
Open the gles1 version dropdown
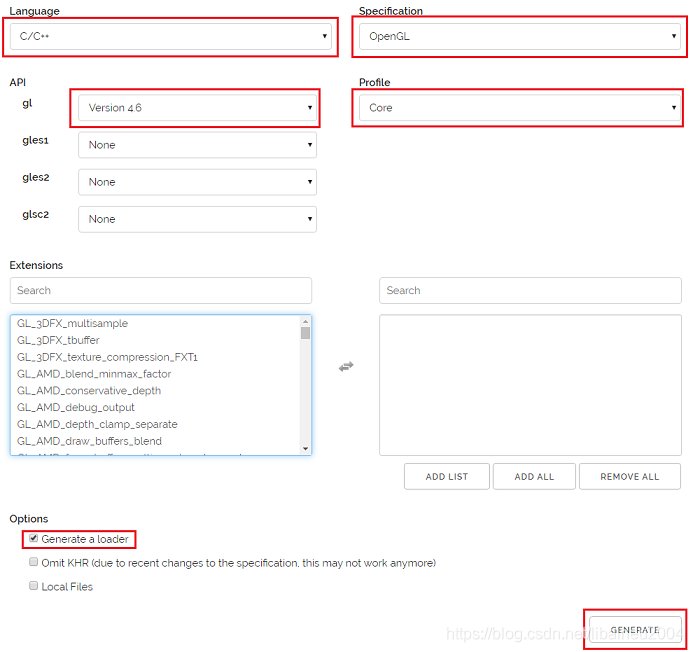point(198,145)
